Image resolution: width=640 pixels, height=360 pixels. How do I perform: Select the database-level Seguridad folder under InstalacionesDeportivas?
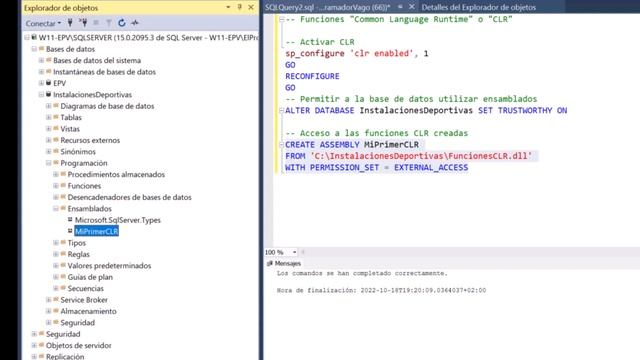tap(77, 323)
